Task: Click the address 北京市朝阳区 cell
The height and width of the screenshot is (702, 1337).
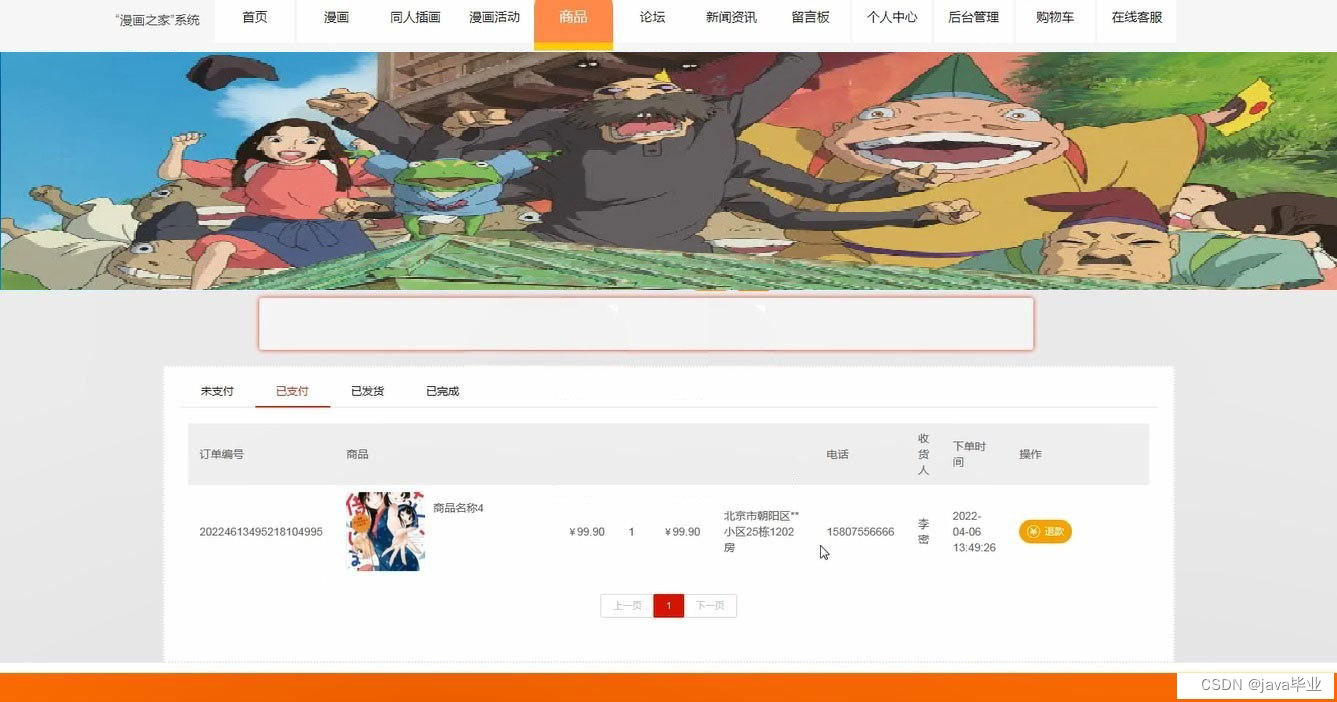Action: pos(761,532)
